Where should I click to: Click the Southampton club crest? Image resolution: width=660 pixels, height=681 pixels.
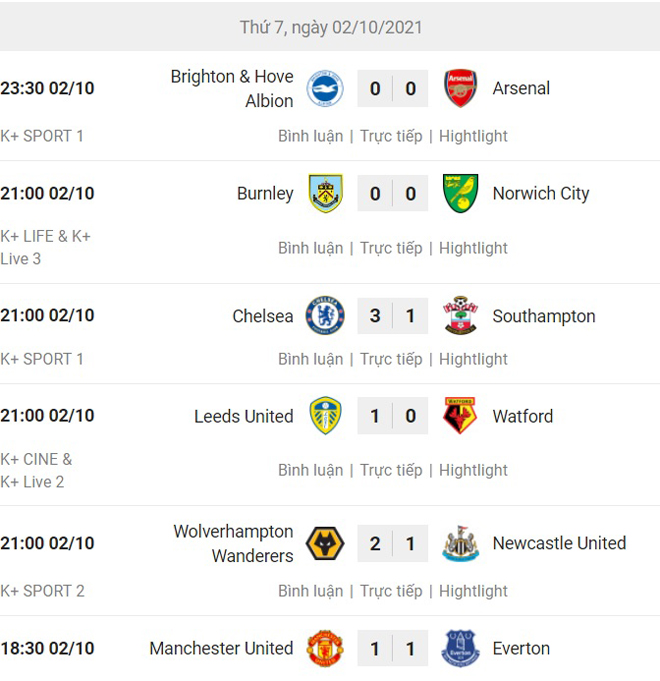[x=461, y=316]
